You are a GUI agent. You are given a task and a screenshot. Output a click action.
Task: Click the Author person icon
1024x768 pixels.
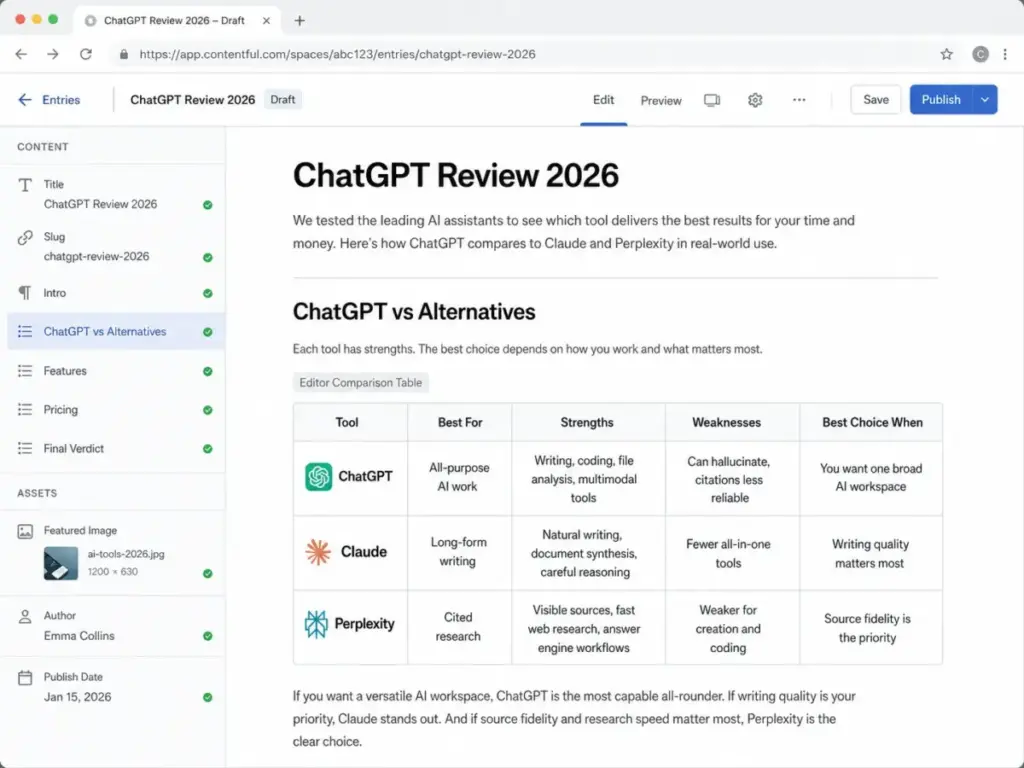(25, 616)
